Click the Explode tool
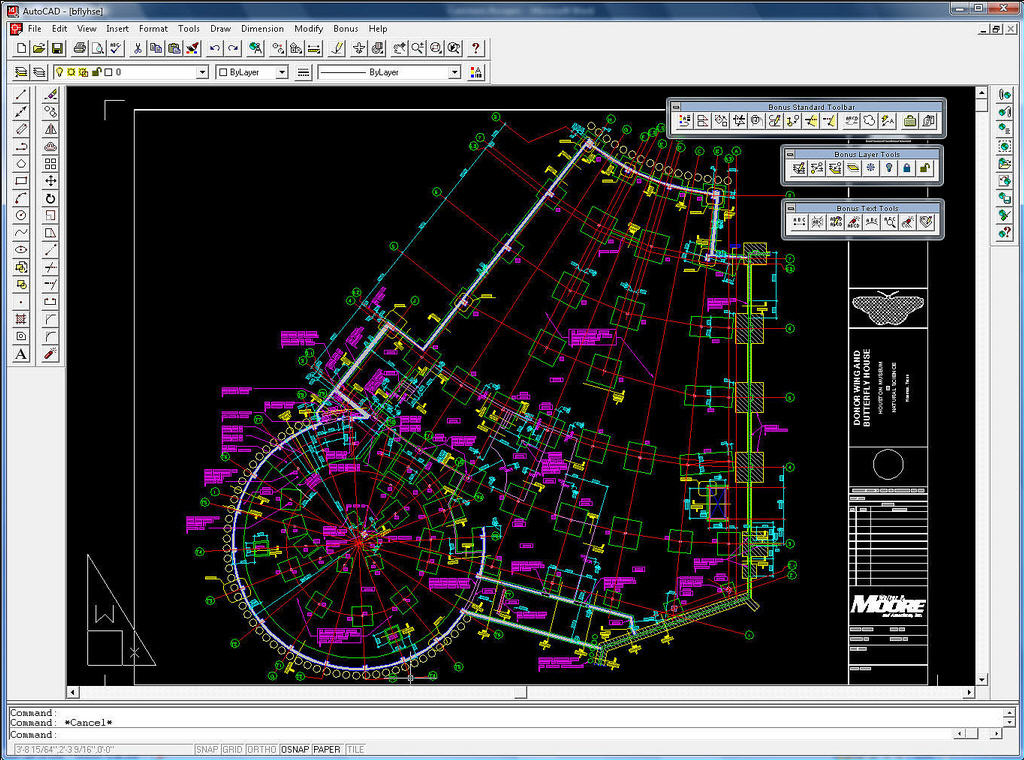The width and height of the screenshot is (1024, 760). tap(50, 354)
